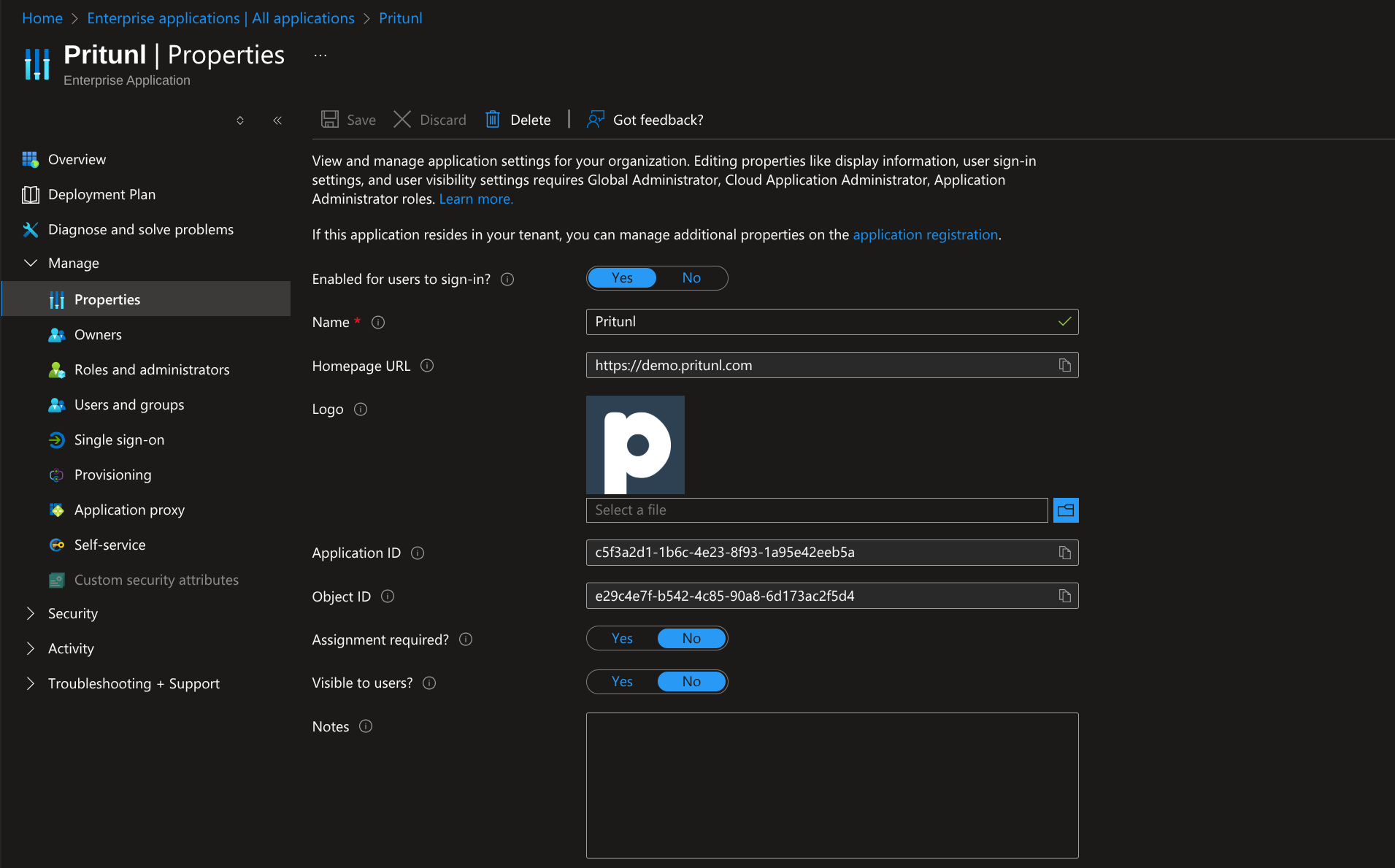Copy the Homepage URL with copy icon
This screenshot has height=868, width=1395.
point(1065,365)
